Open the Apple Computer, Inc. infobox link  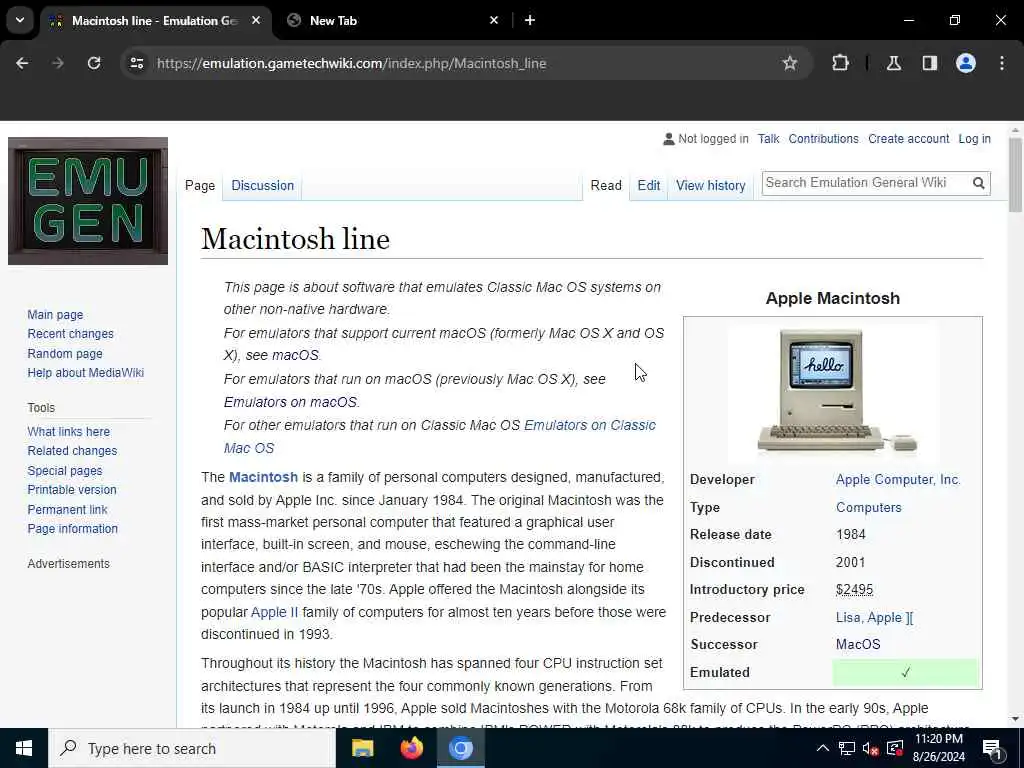tap(898, 479)
